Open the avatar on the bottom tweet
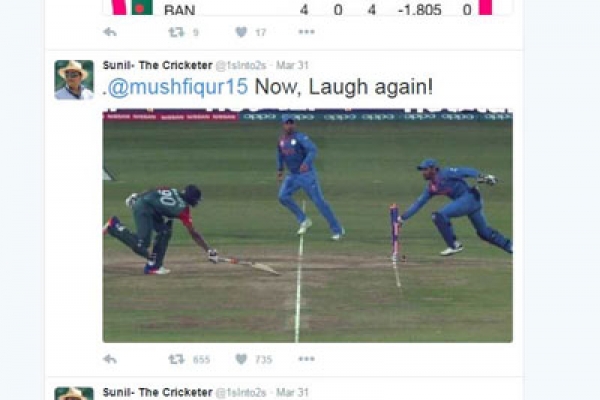600x400 pixels. [x=74, y=393]
